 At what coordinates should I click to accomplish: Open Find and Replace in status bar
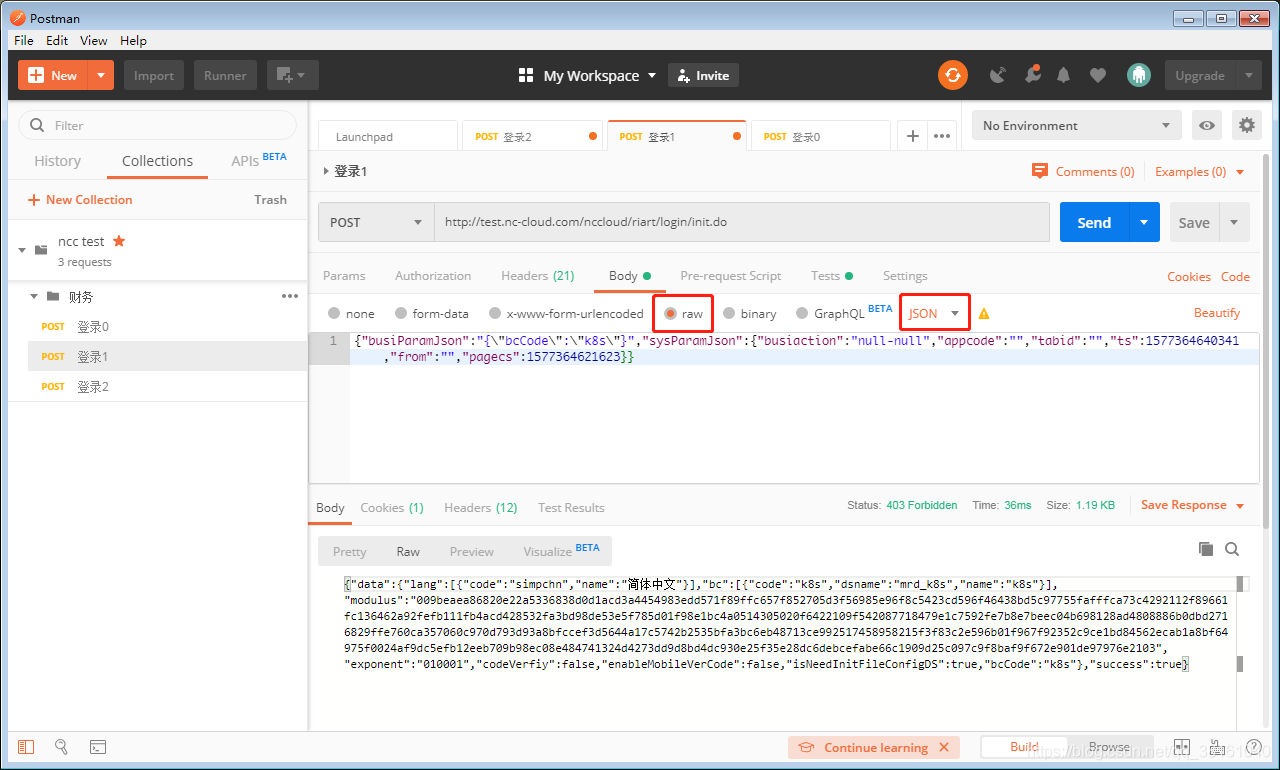tap(61, 747)
